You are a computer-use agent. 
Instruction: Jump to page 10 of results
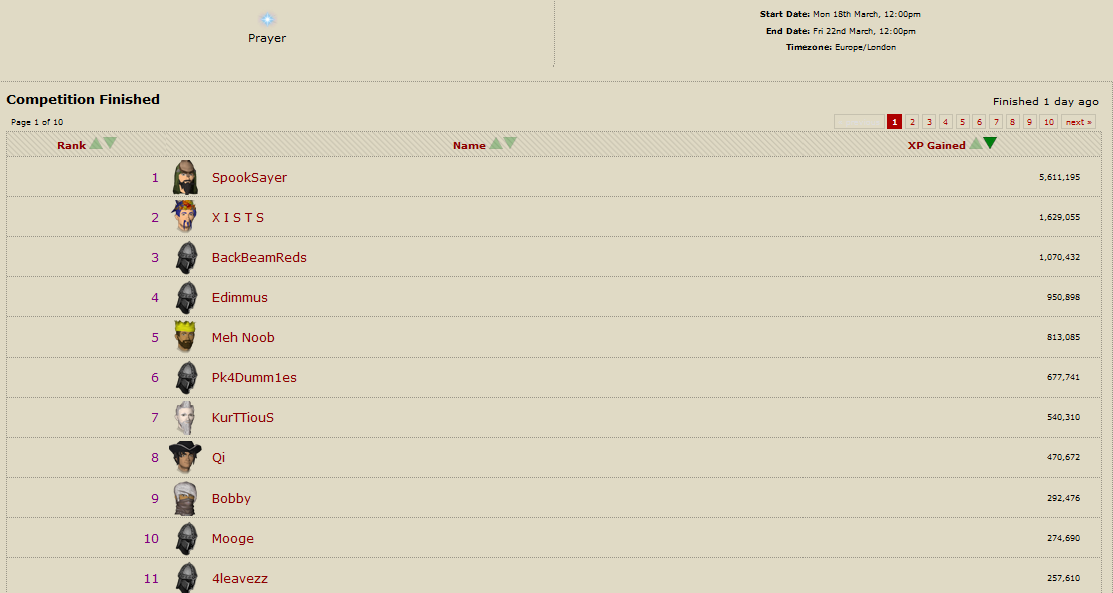tap(1048, 122)
